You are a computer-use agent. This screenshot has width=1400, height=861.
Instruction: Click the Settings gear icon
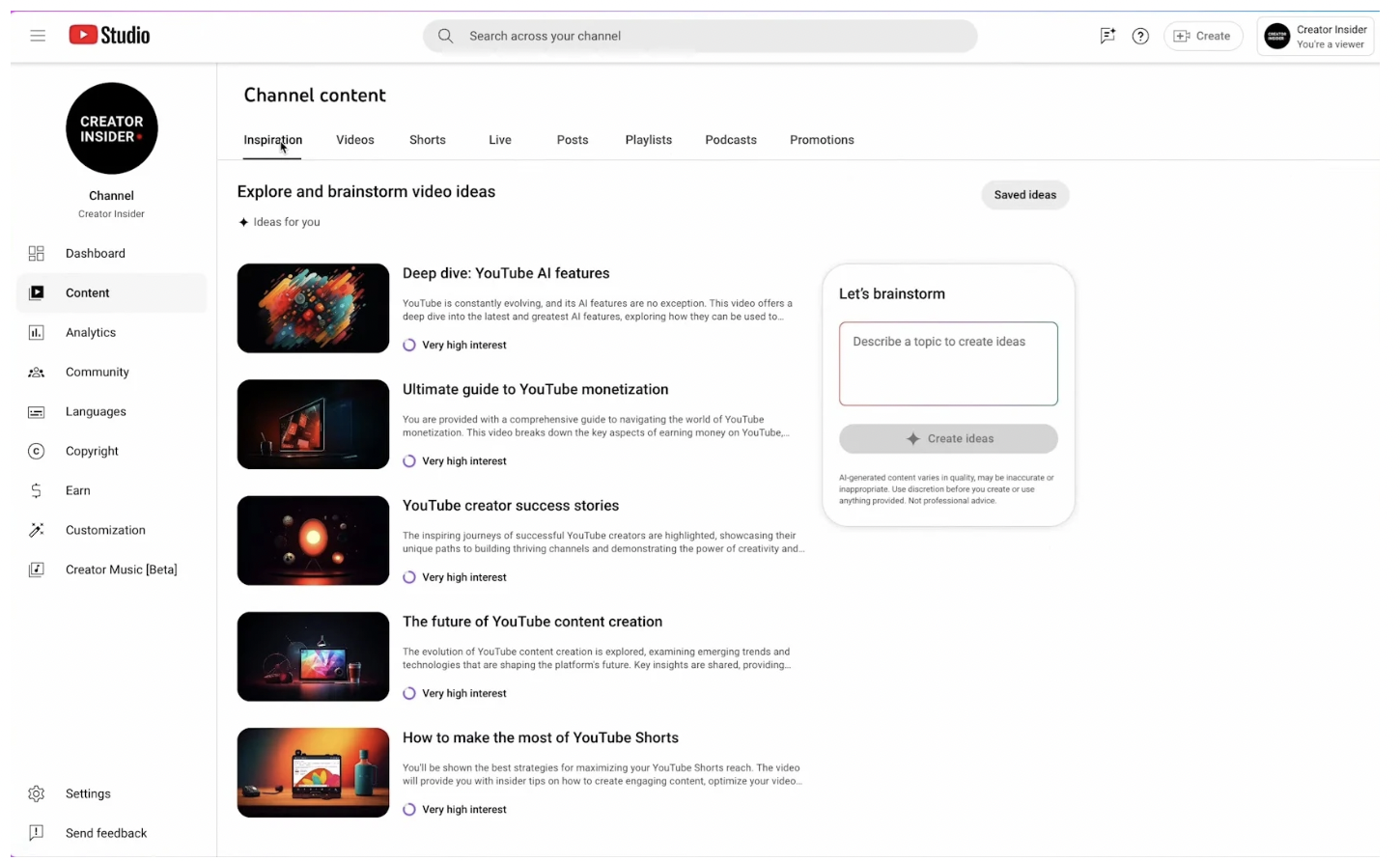[x=37, y=793]
